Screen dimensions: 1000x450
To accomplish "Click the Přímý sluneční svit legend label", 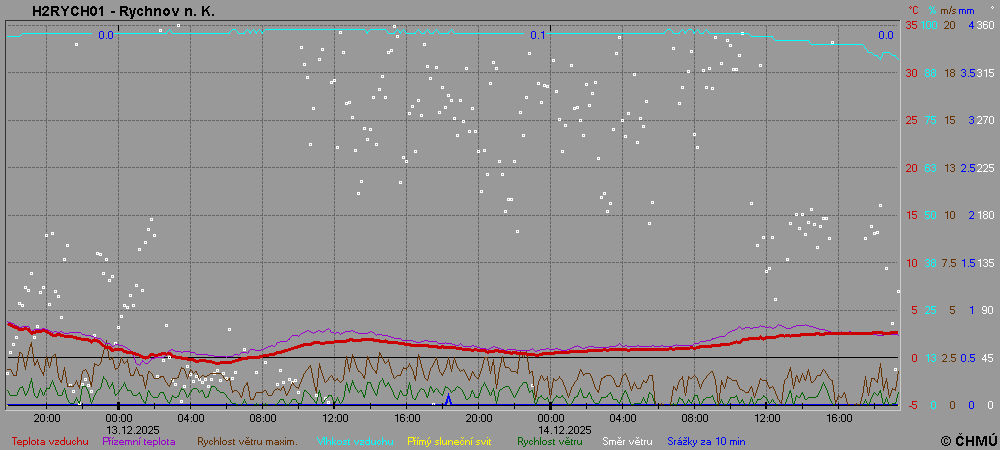I will [x=447, y=440].
